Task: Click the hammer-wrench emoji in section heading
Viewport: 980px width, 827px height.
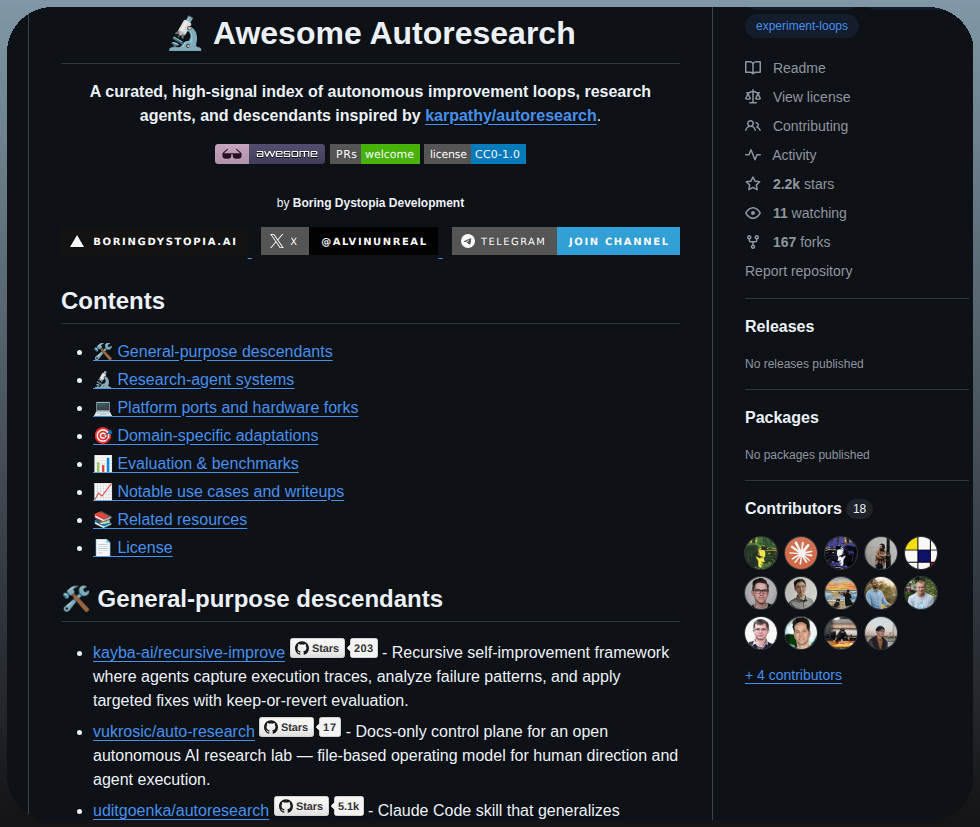Action: 76,599
